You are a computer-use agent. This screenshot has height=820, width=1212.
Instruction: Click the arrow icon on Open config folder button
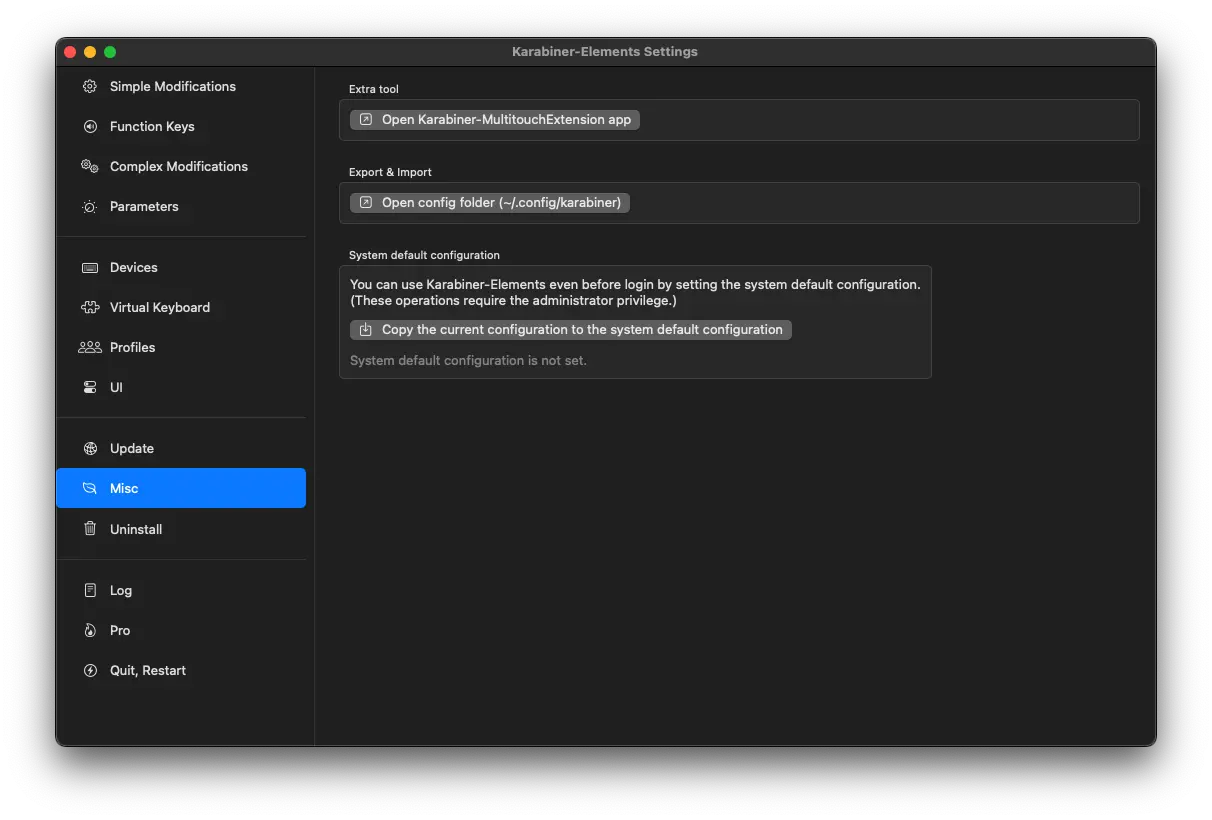[x=366, y=202]
